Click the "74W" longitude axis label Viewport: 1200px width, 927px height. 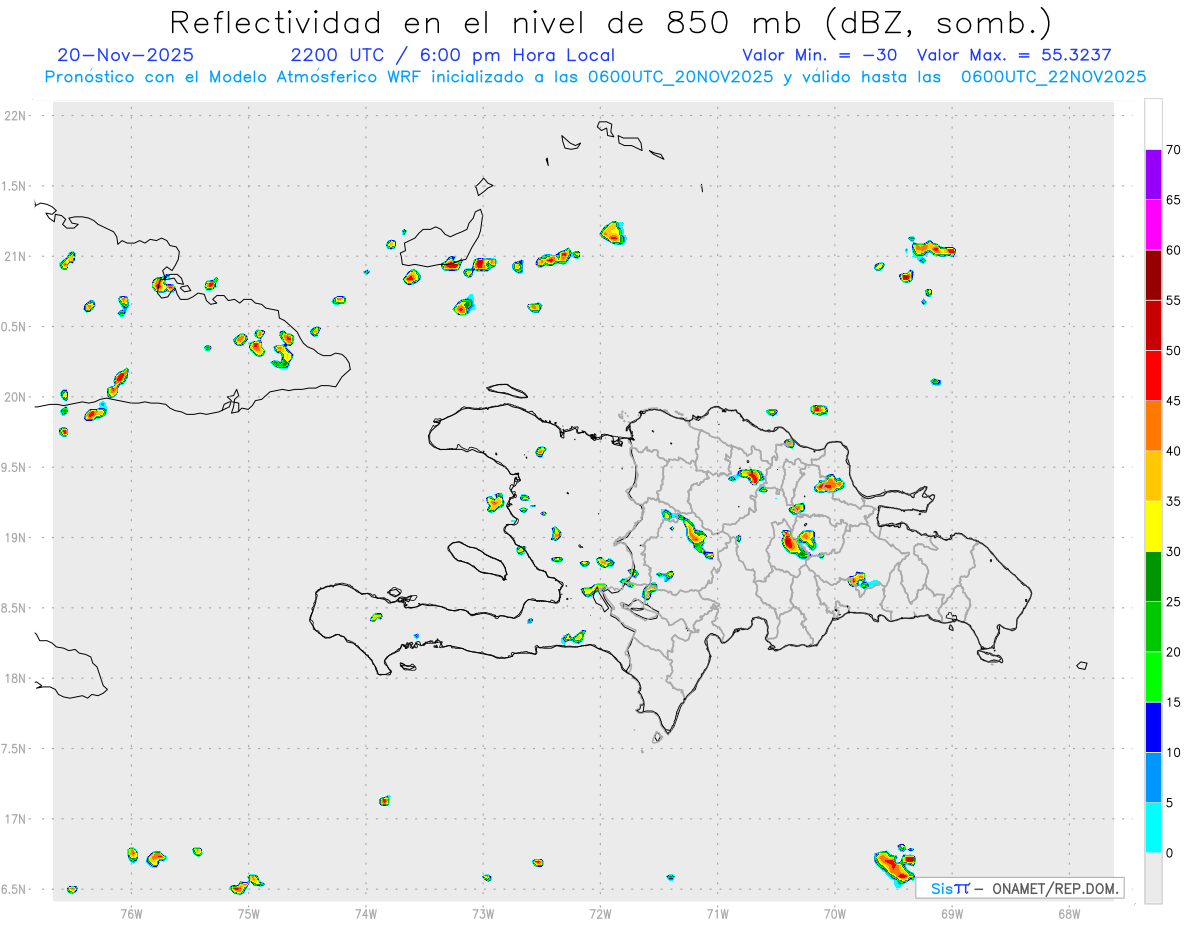pyautogui.click(x=366, y=912)
